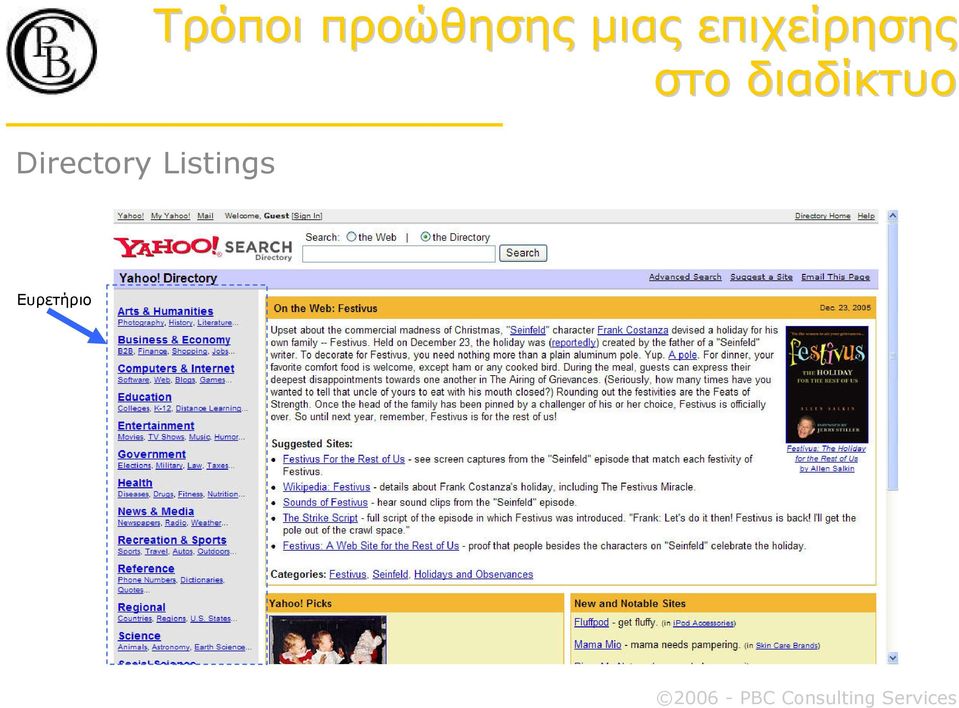Open The Strike Script link

(x=320, y=518)
